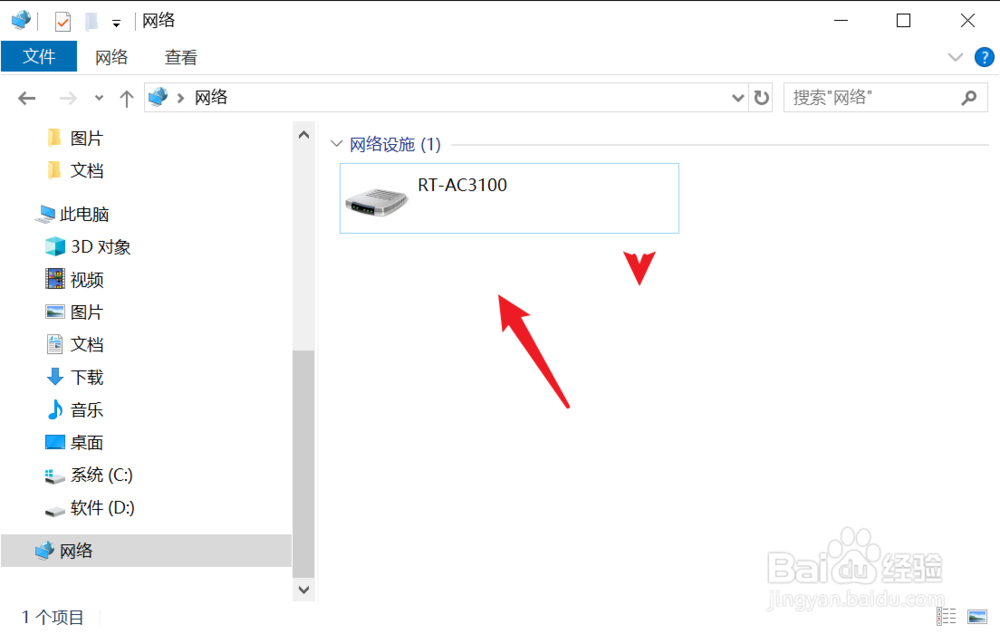
Task: Open 系统 (C:) drive in sidebar
Action: click(101, 475)
